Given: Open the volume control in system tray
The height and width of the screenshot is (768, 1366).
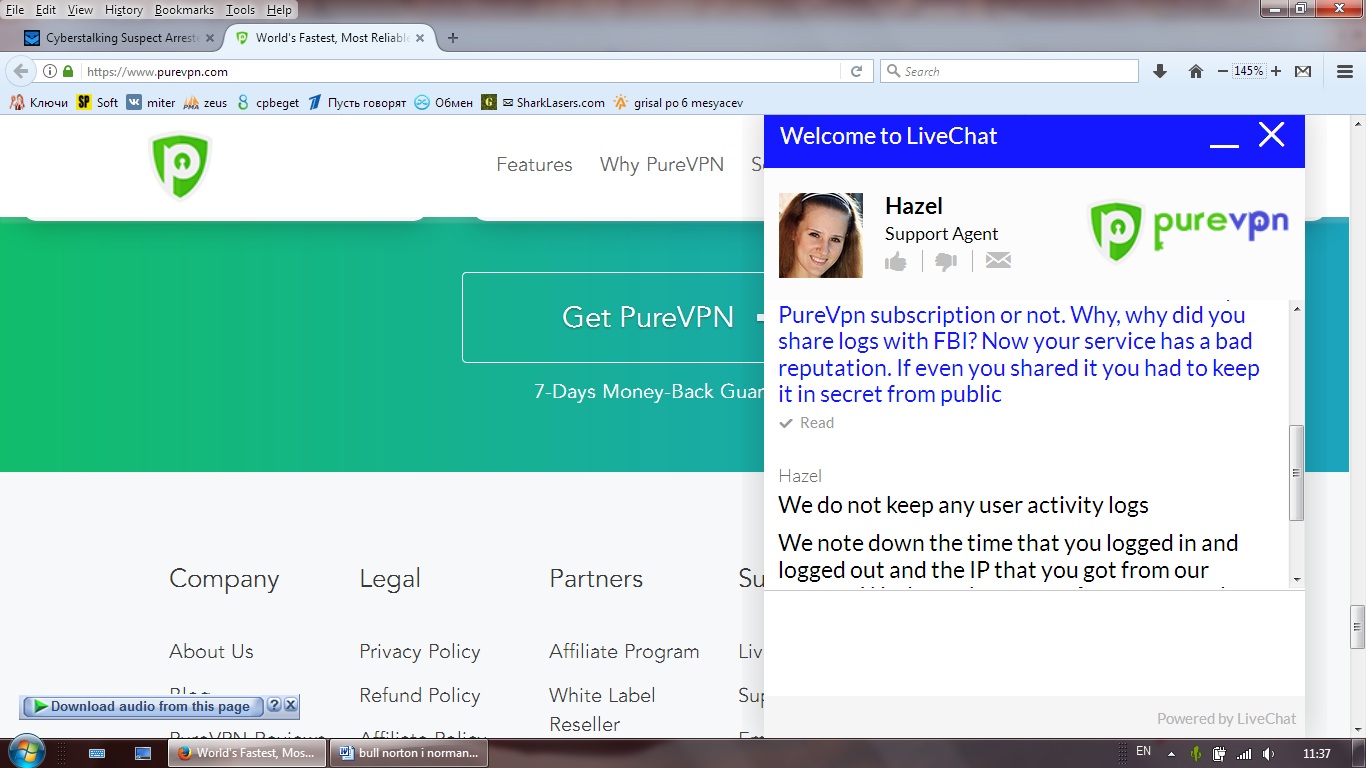Looking at the screenshot, I should pyautogui.click(x=1268, y=753).
